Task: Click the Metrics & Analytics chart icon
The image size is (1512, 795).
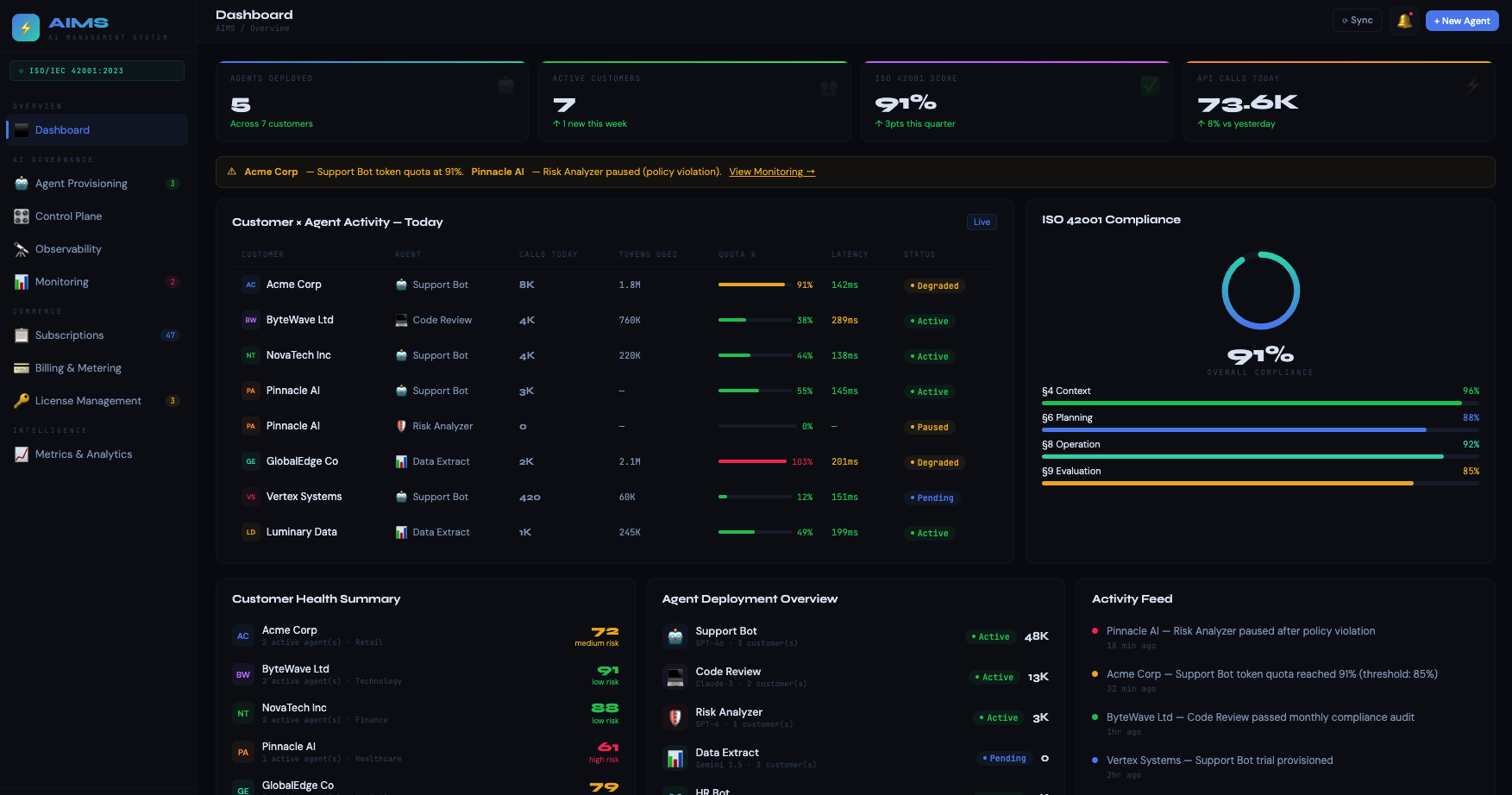Action: (x=22, y=454)
